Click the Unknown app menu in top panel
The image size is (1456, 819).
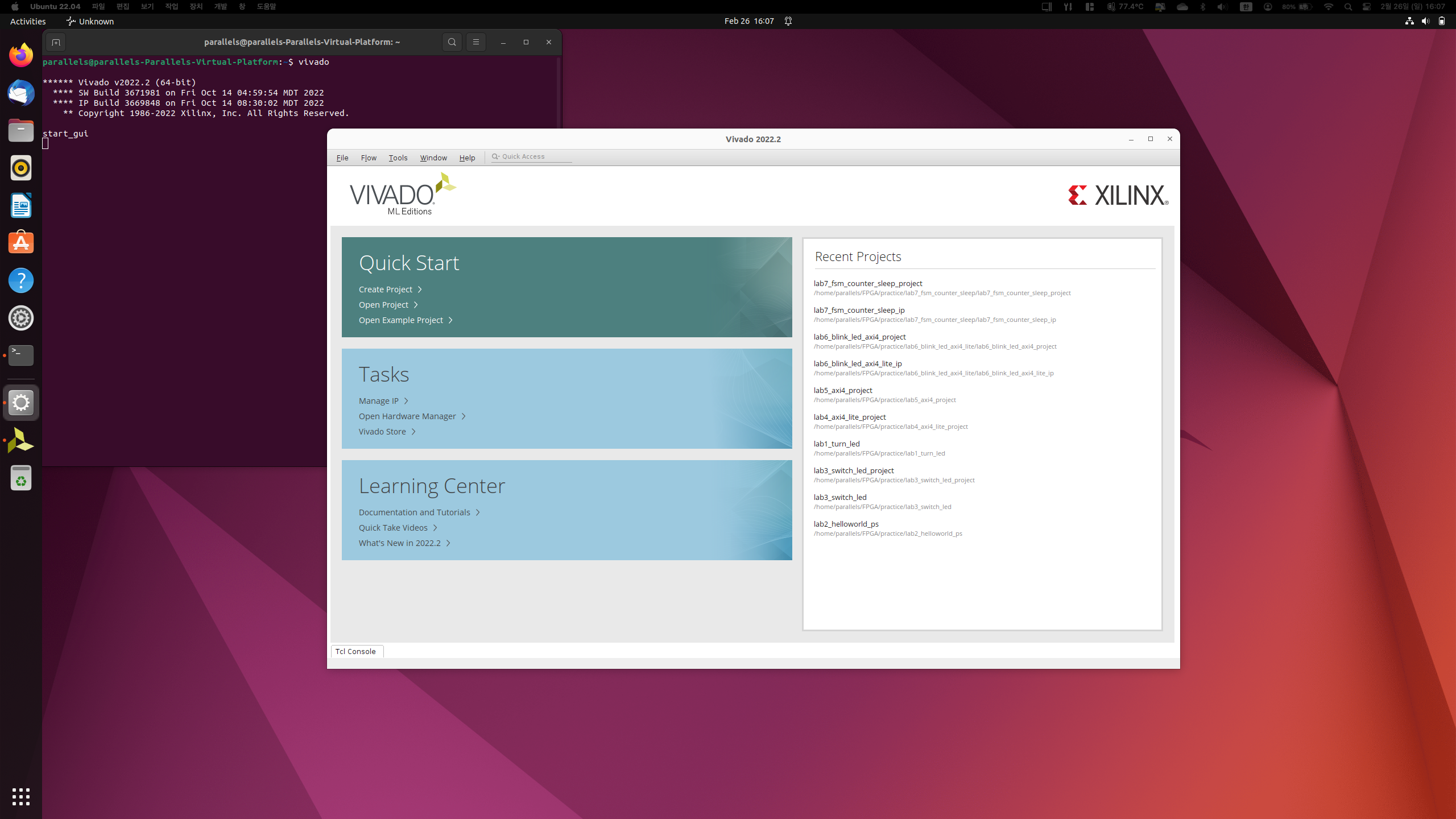point(90,21)
